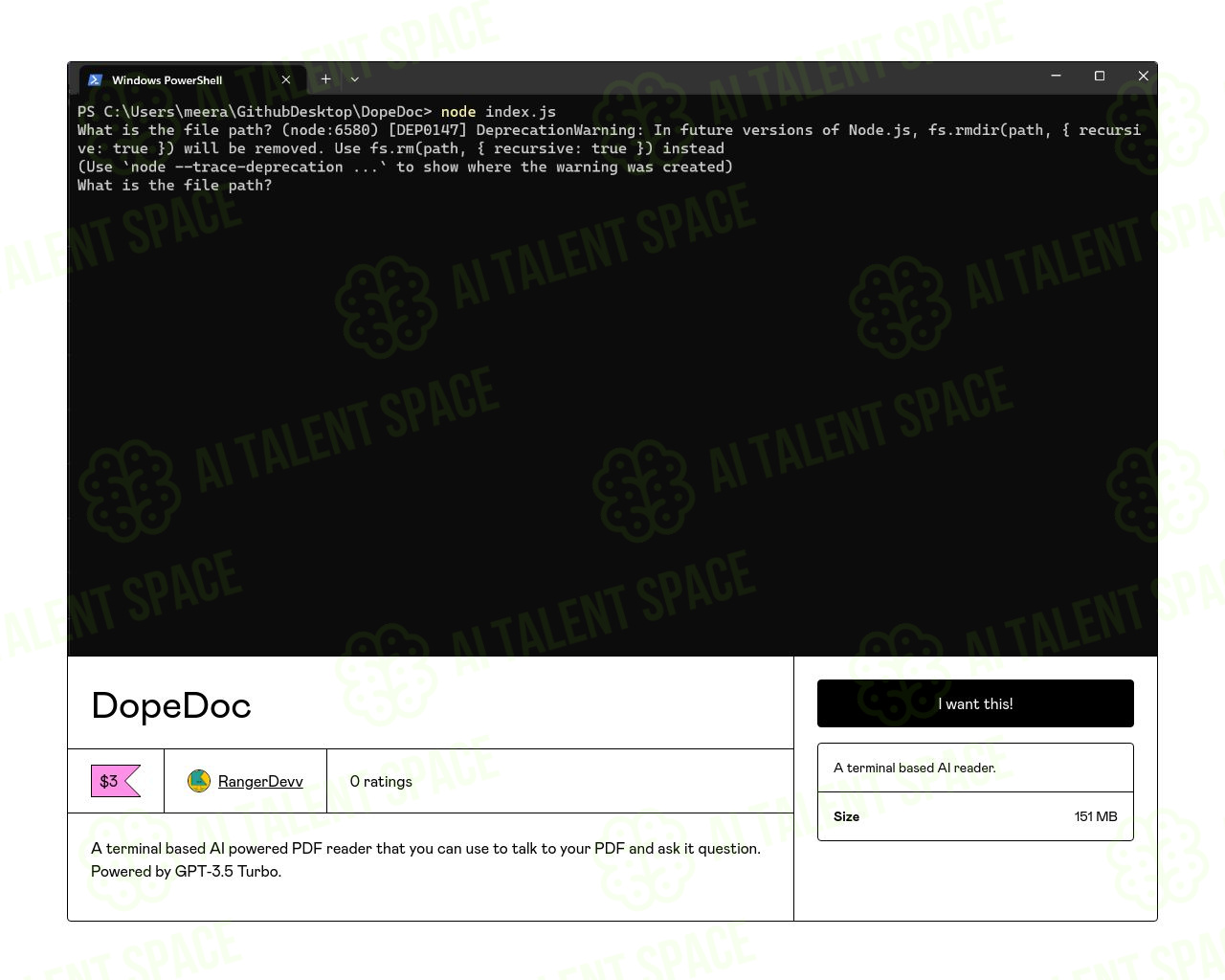This screenshot has height=980, width=1225.
Task: Click 'A terminal based AI reader.' summary
Action: point(915,768)
